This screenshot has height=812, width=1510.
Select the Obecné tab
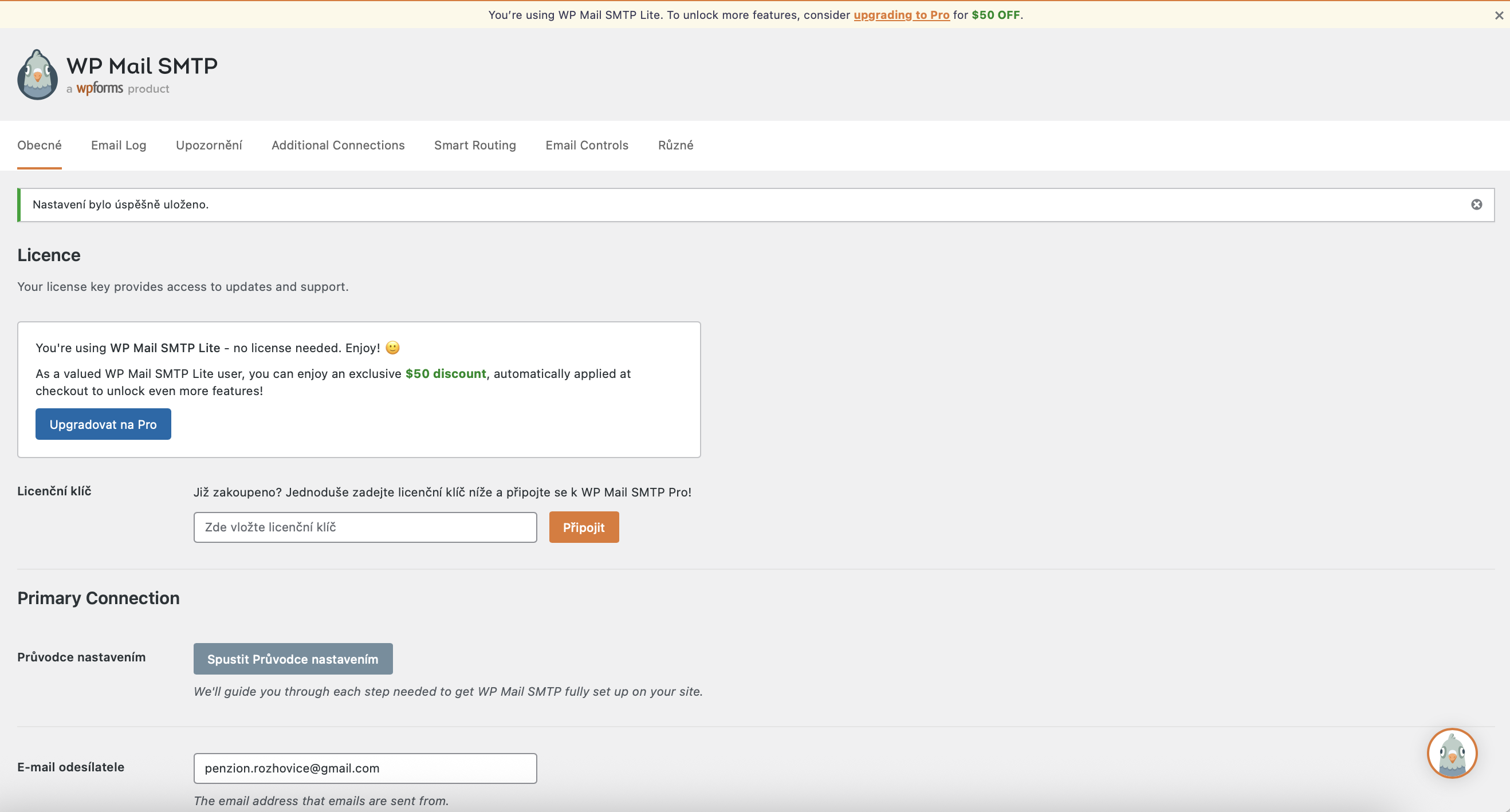click(x=40, y=145)
